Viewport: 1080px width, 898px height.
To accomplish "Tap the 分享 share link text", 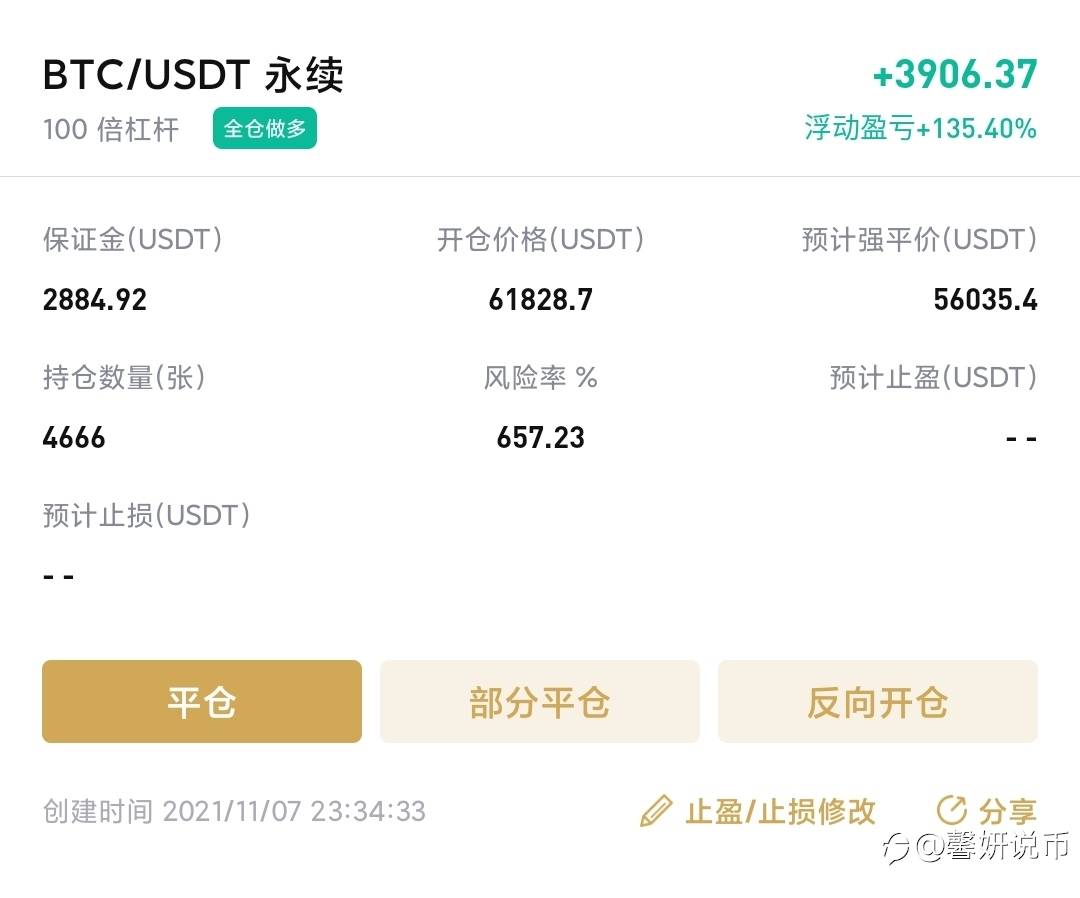I will 1008,811.
